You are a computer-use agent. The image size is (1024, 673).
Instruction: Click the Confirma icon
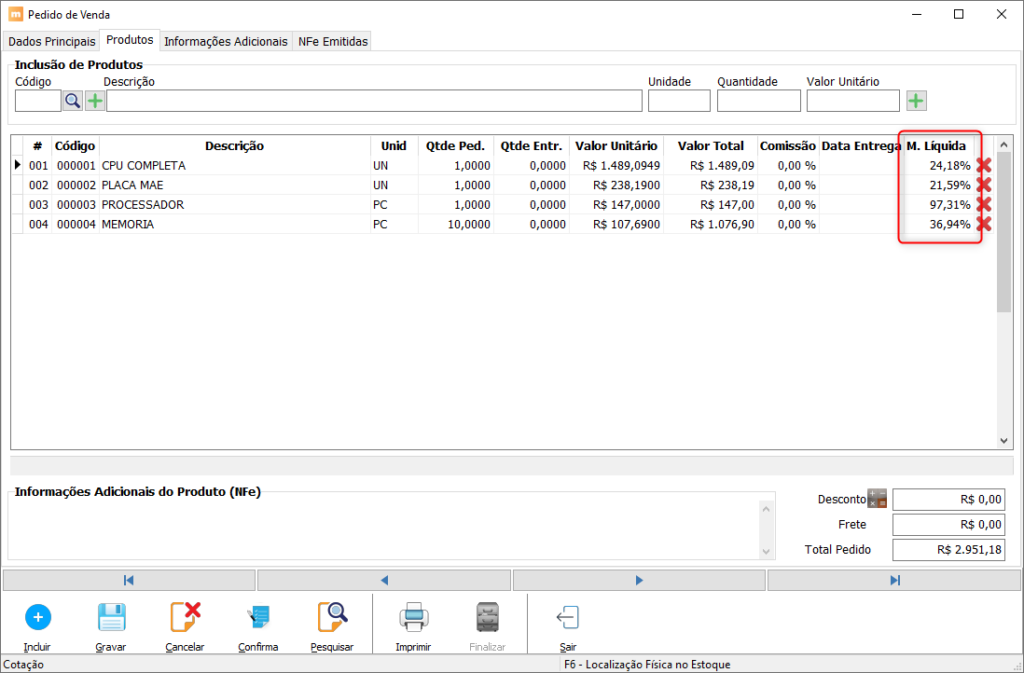259,618
